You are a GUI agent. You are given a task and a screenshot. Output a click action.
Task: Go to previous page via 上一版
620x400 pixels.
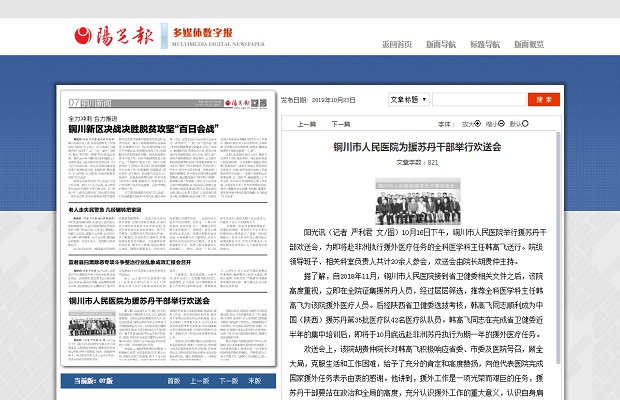(200, 381)
